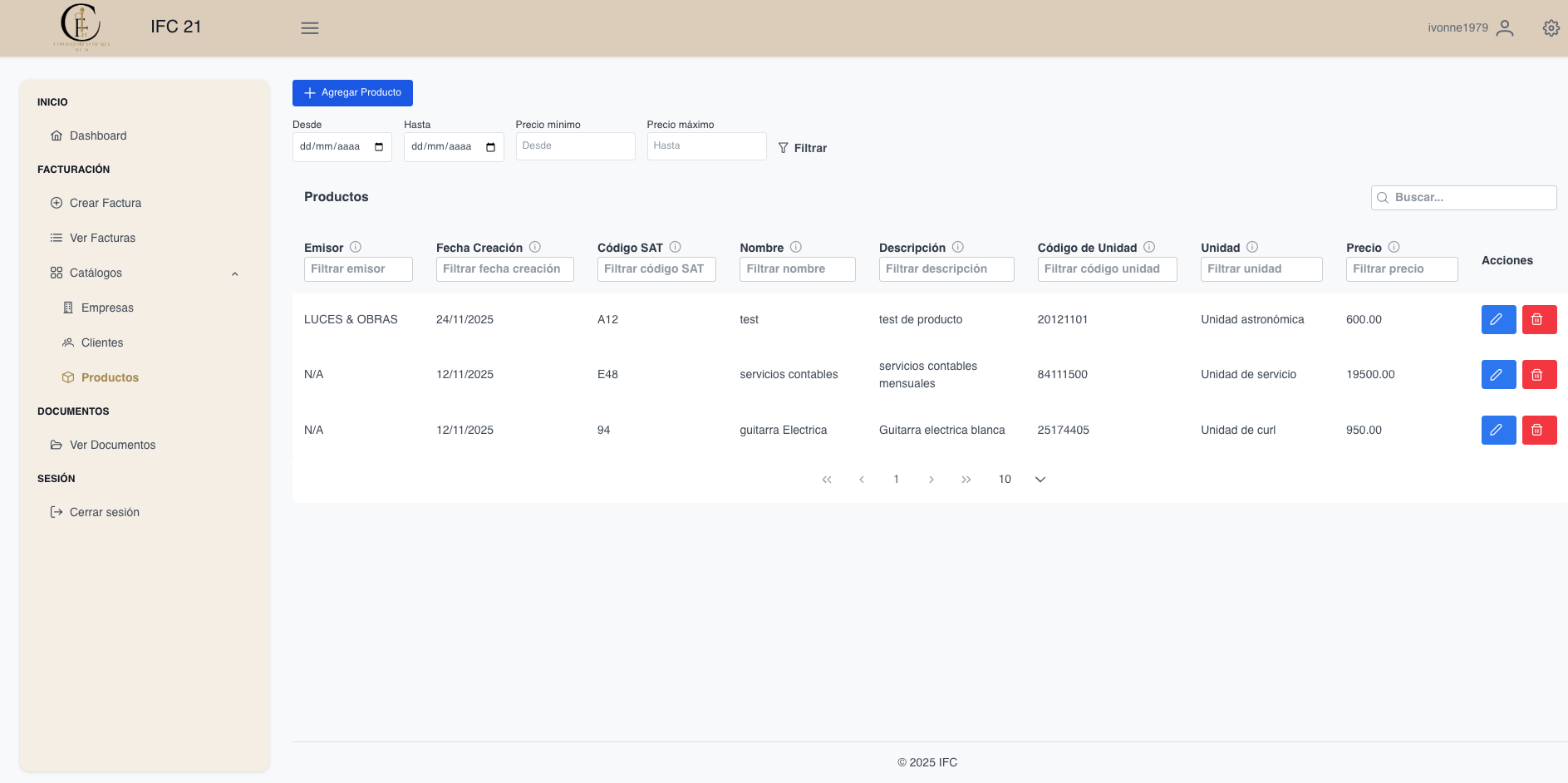1568x783 pixels.
Task: Click the Filtrar unidad field
Action: tap(1261, 269)
